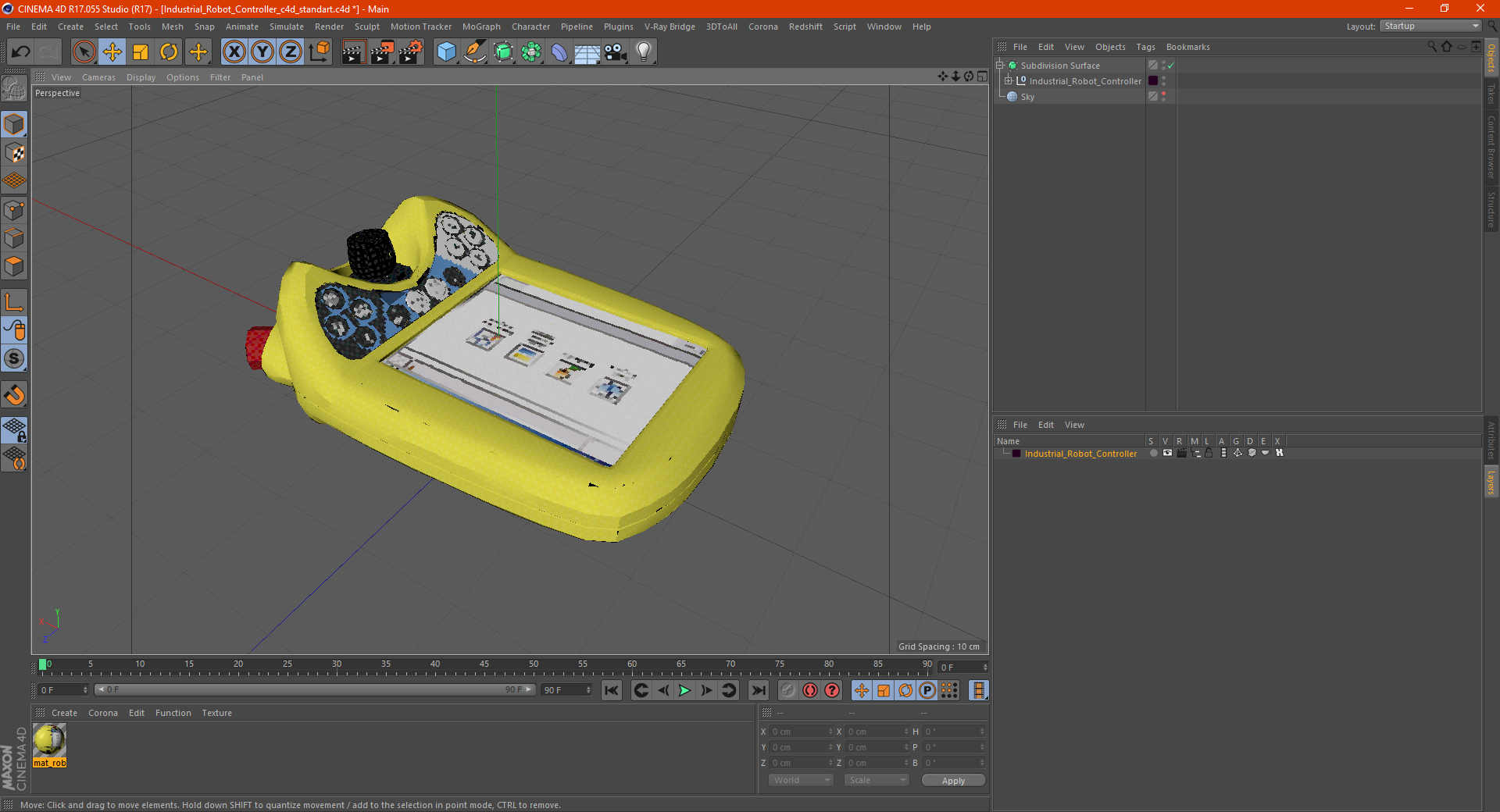Toggle layer Solo for Industrial_Robot_Controller
This screenshot has width=1500, height=812.
(1153, 453)
